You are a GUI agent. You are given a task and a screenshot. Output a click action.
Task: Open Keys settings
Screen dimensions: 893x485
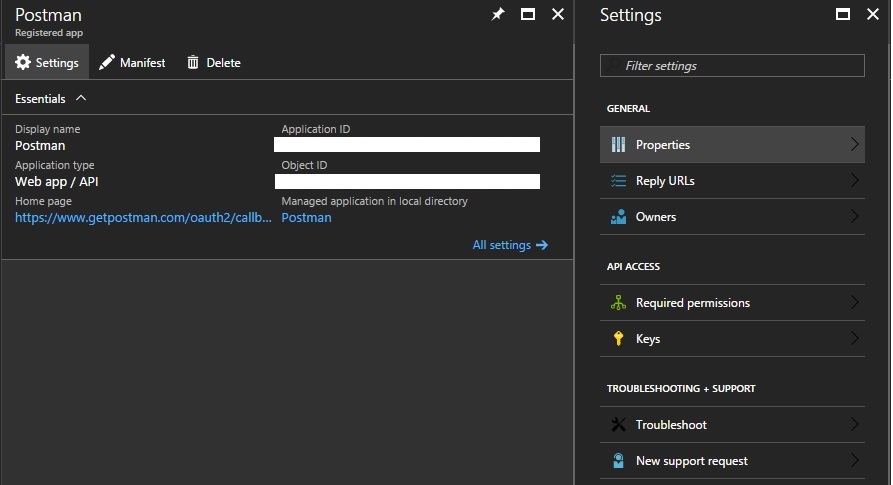(732, 338)
